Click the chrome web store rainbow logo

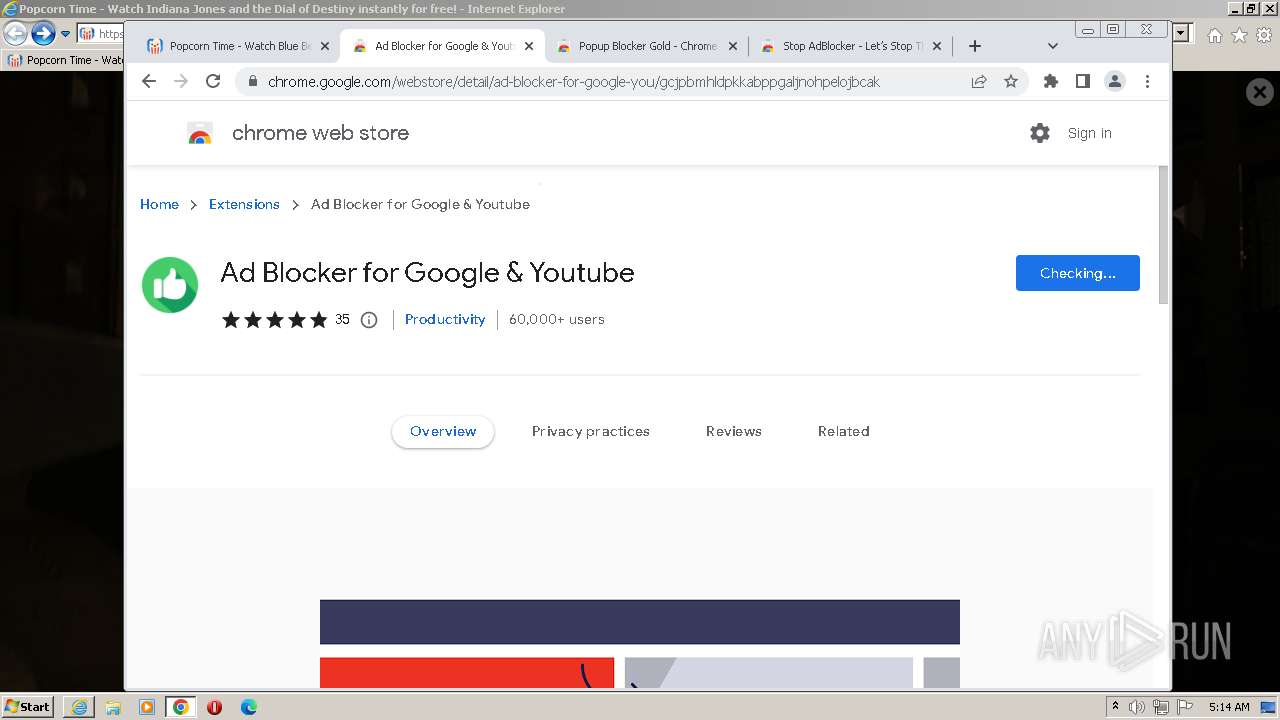pyautogui.click(x=200, y=134)
